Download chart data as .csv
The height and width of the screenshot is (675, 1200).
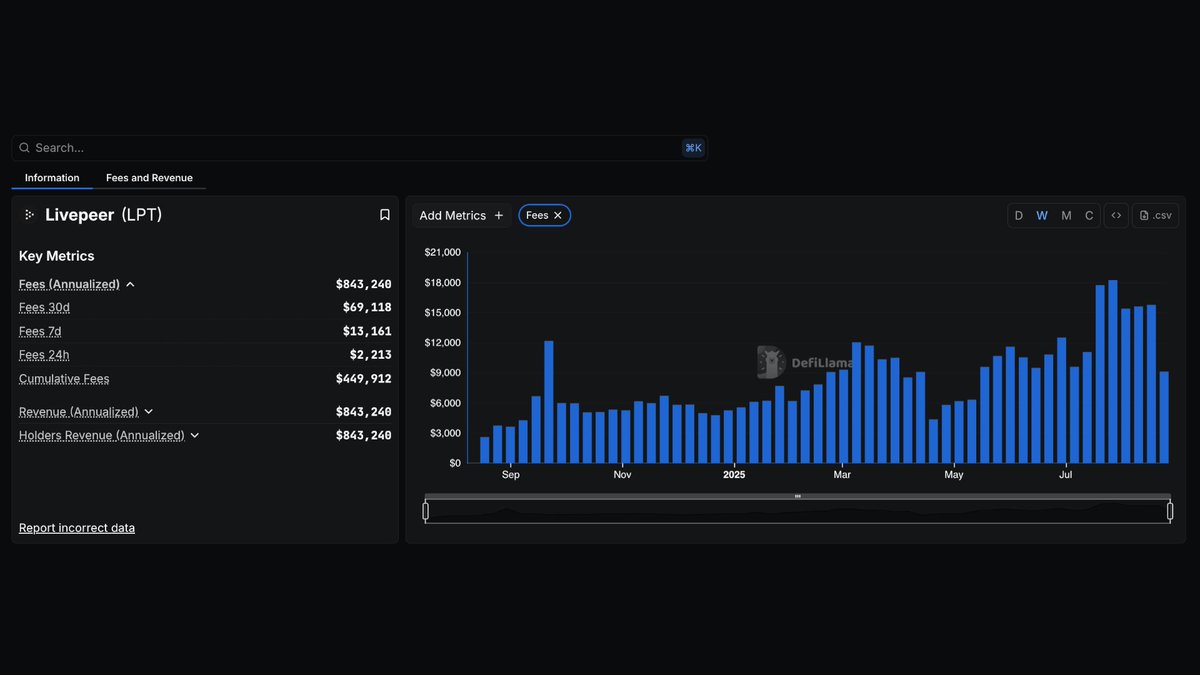1156,215
